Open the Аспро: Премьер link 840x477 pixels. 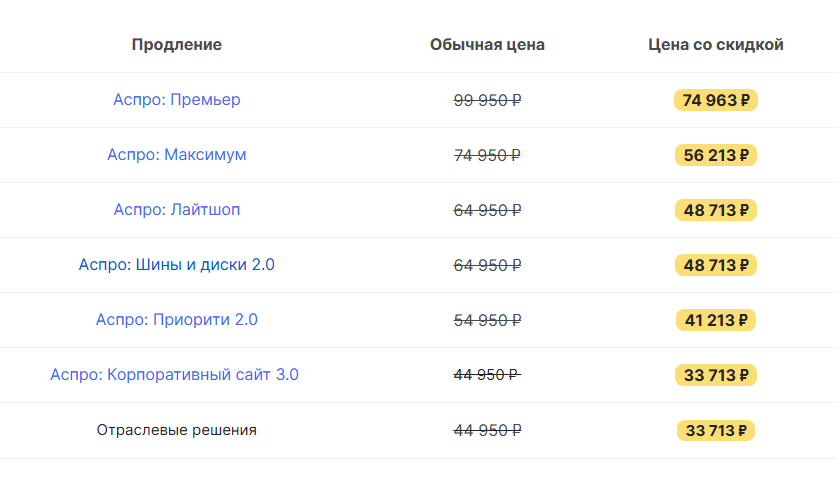click(x=177, y=100)
